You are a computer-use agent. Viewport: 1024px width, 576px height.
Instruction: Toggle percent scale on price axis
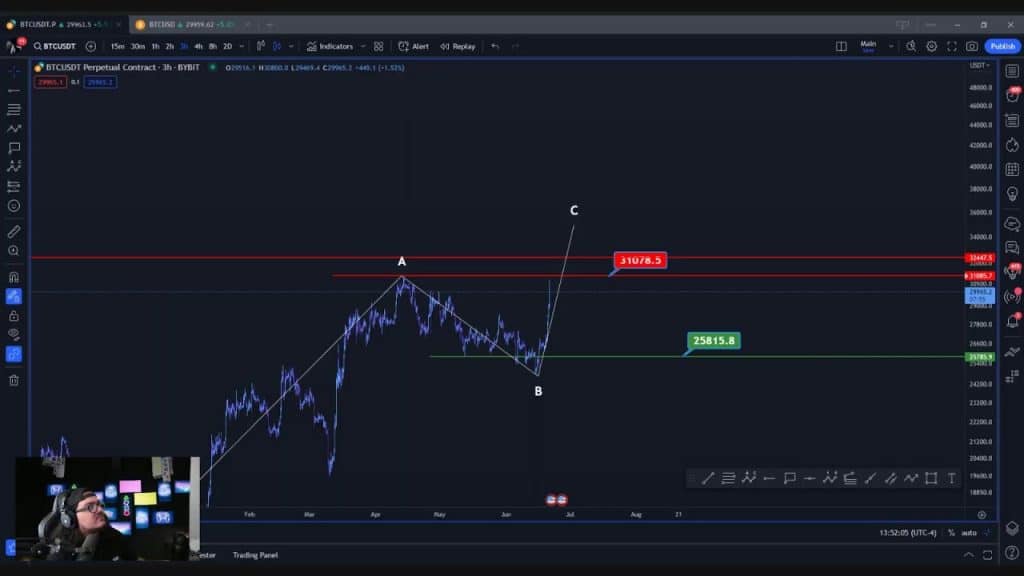point(951,533)
